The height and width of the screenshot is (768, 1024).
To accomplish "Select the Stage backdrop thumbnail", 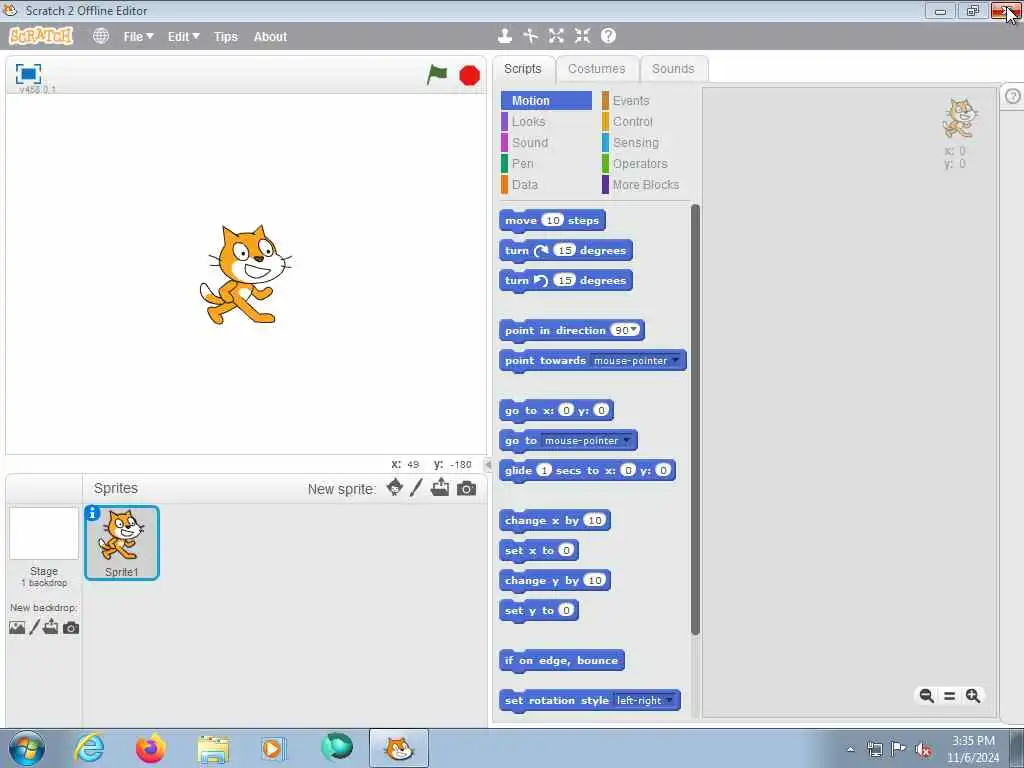I will coord(44,534).
